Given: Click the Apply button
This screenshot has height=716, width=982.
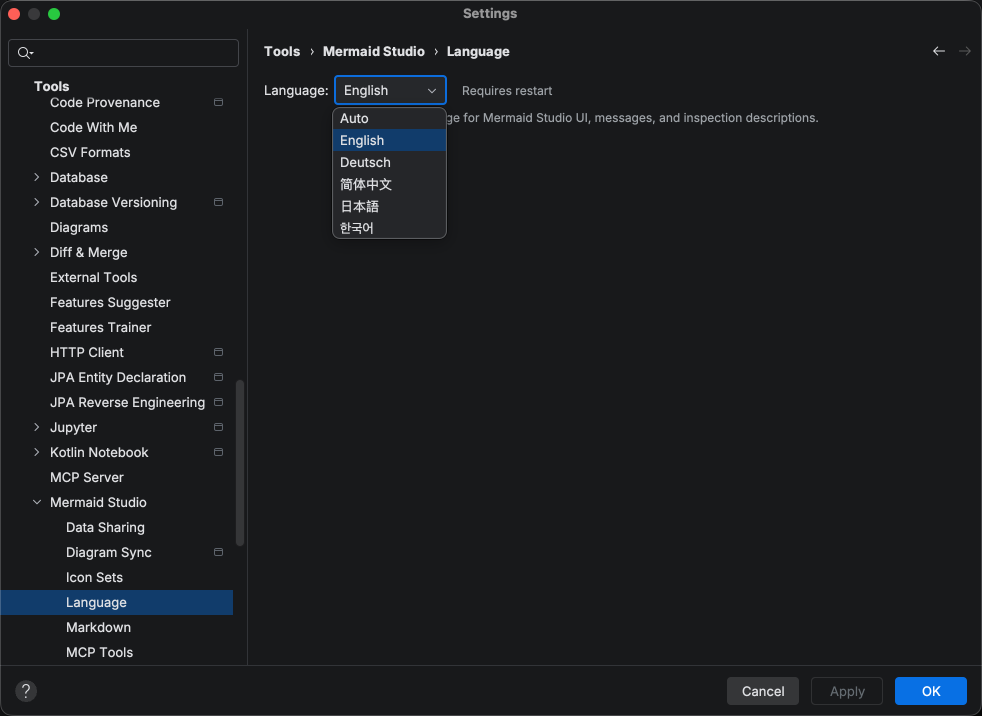Looking at the screenshot, I should click(x=846, y=691).
